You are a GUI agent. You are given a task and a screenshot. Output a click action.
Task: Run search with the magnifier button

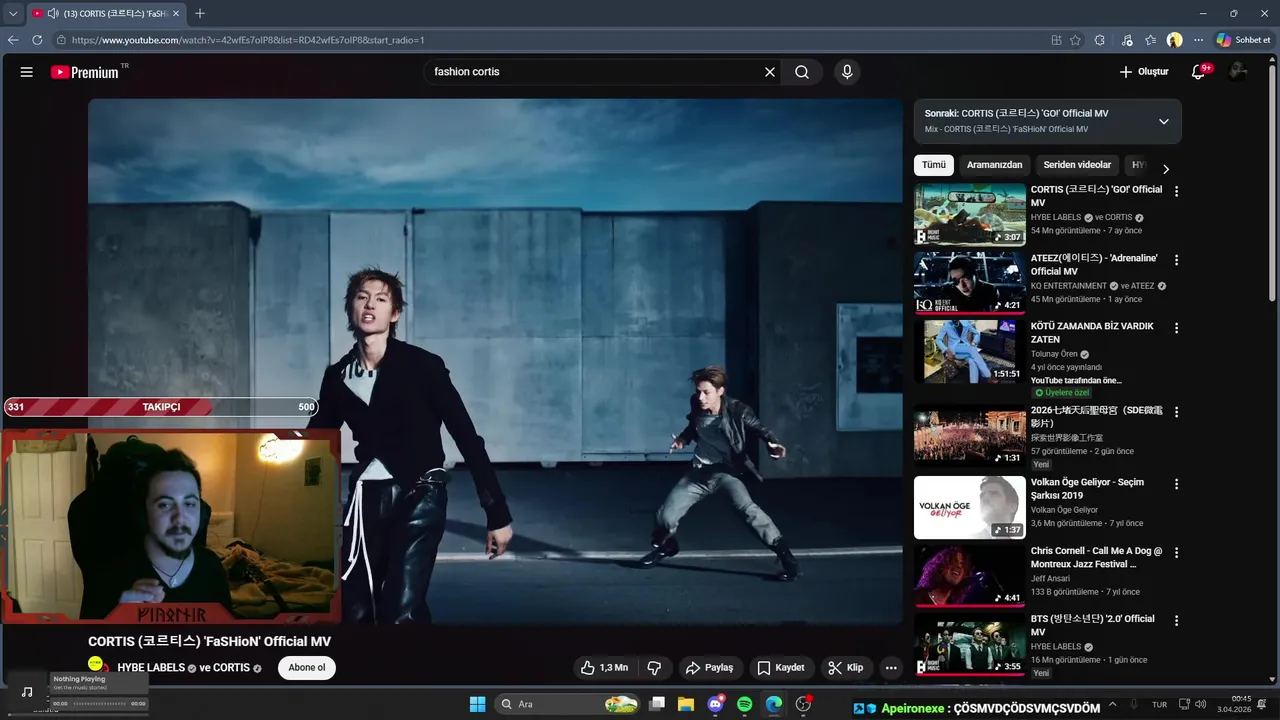pos(802,72)
